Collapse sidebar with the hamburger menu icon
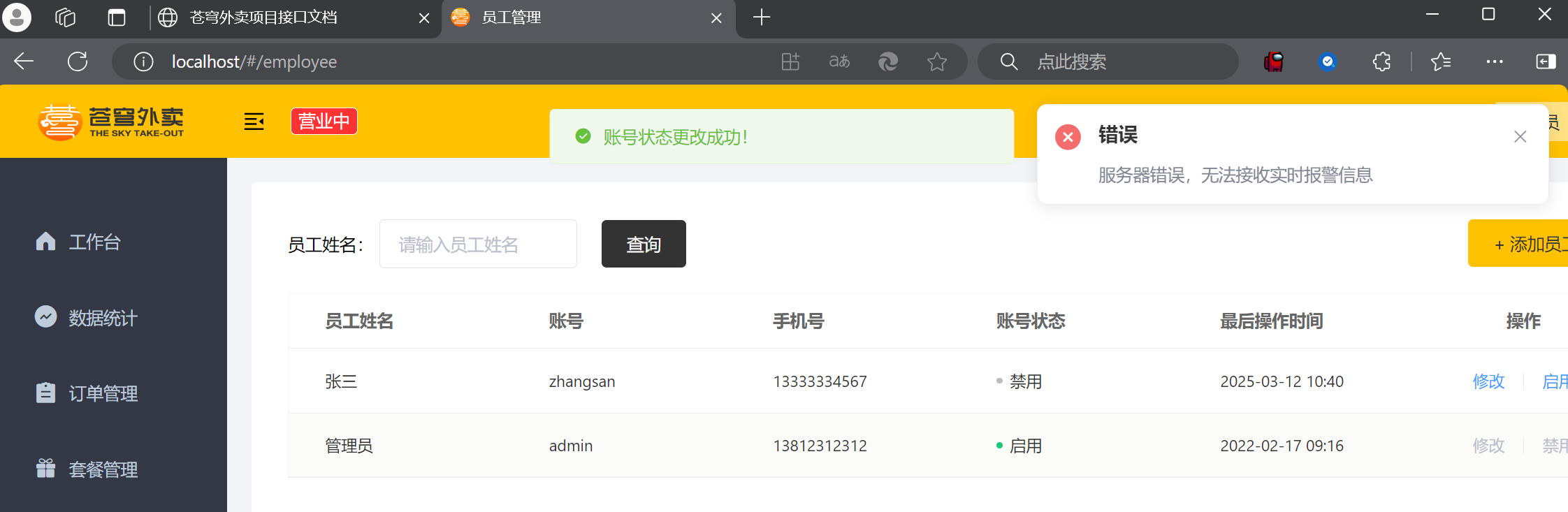This screenshot has height=512, width=1568. (254, 122)
